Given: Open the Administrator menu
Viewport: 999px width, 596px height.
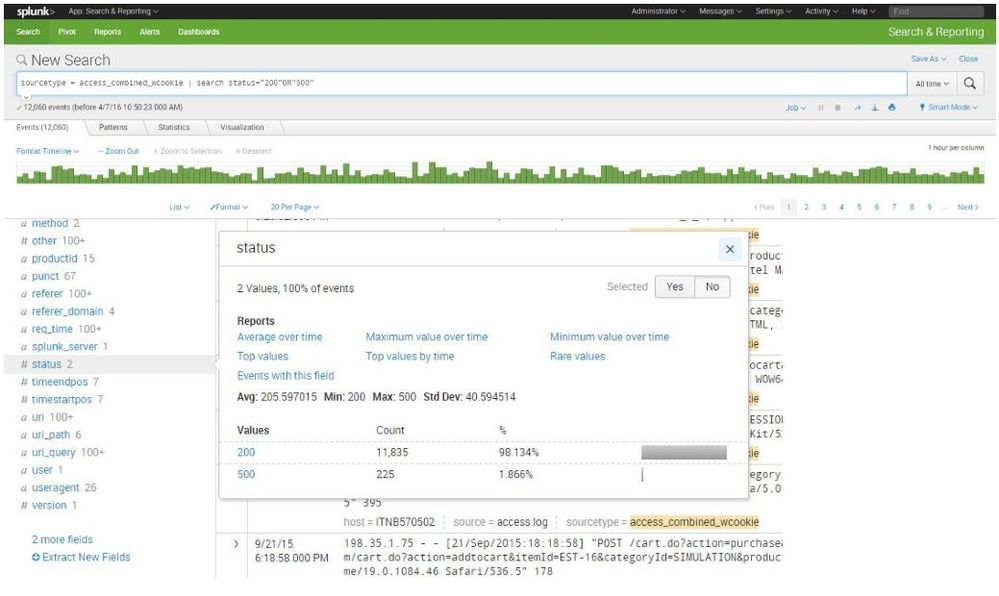Looking at the screenshot, I should click(x=658, y=11).
